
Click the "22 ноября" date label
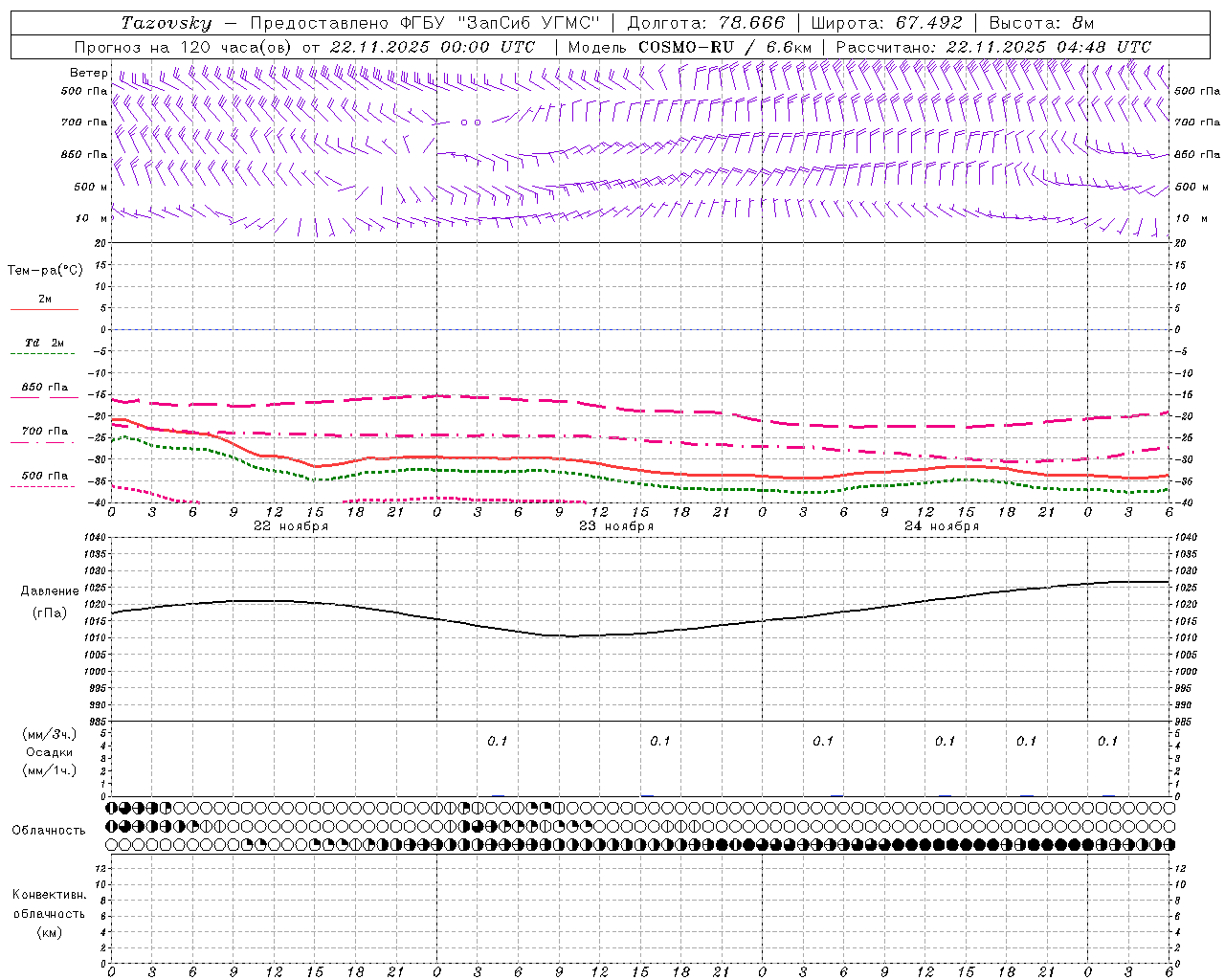[x=291, y=526]
